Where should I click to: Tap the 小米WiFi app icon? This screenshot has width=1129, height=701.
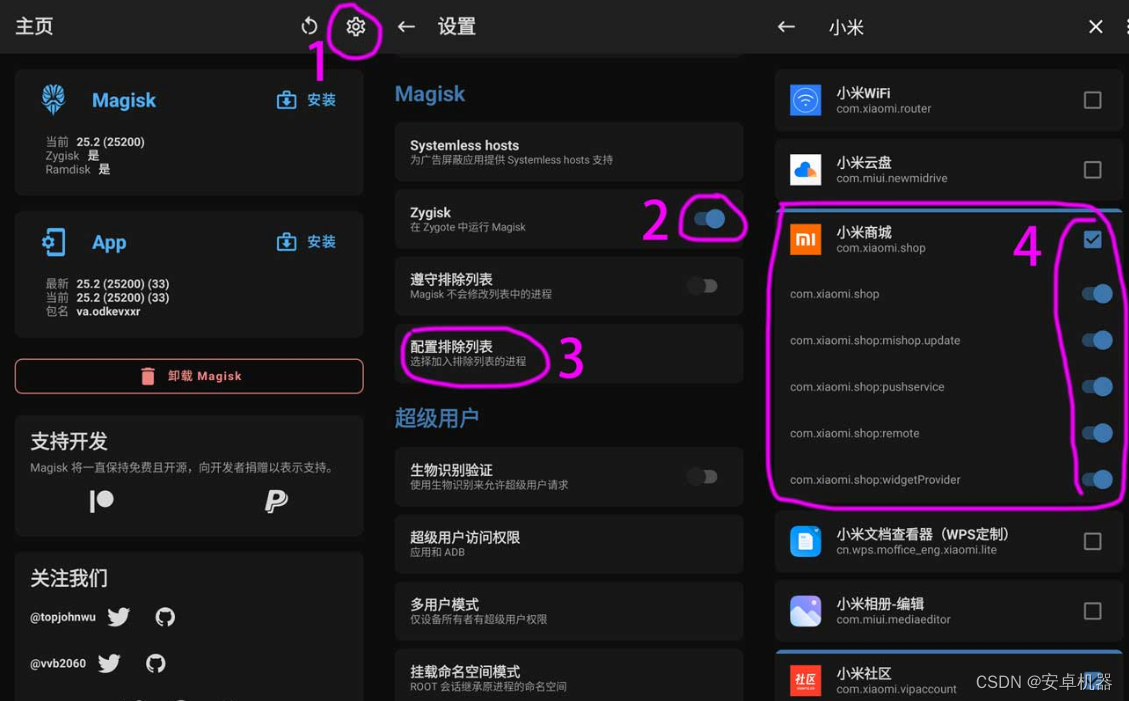point(805,100)
